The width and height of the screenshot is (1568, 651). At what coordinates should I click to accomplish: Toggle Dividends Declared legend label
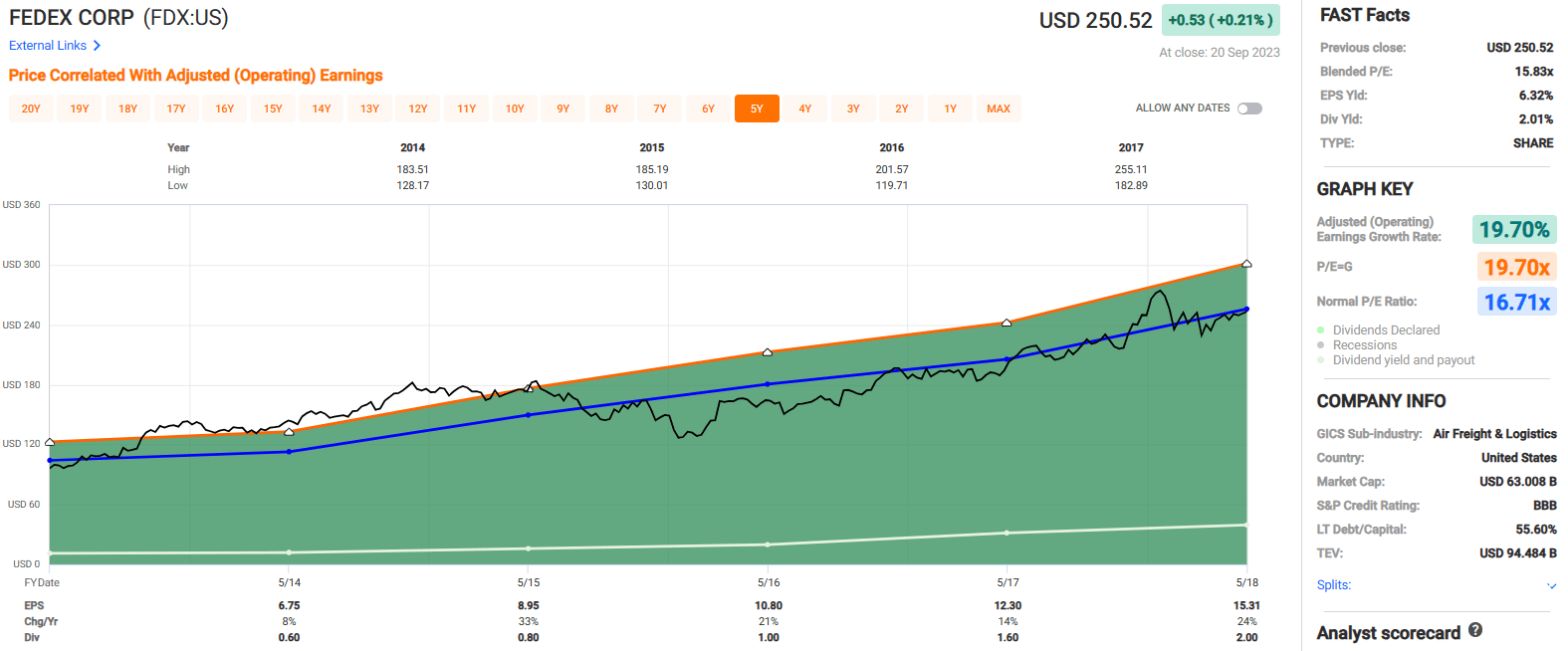pyautogui.click(x=1386, y=330)
